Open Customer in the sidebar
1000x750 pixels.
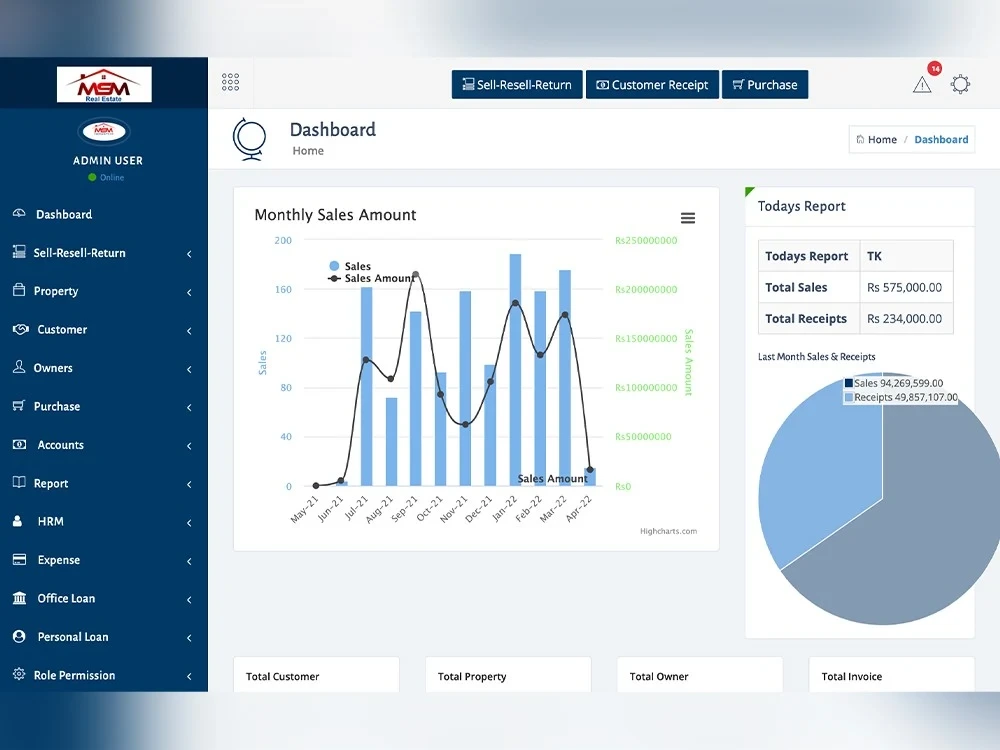click(62, 329)
